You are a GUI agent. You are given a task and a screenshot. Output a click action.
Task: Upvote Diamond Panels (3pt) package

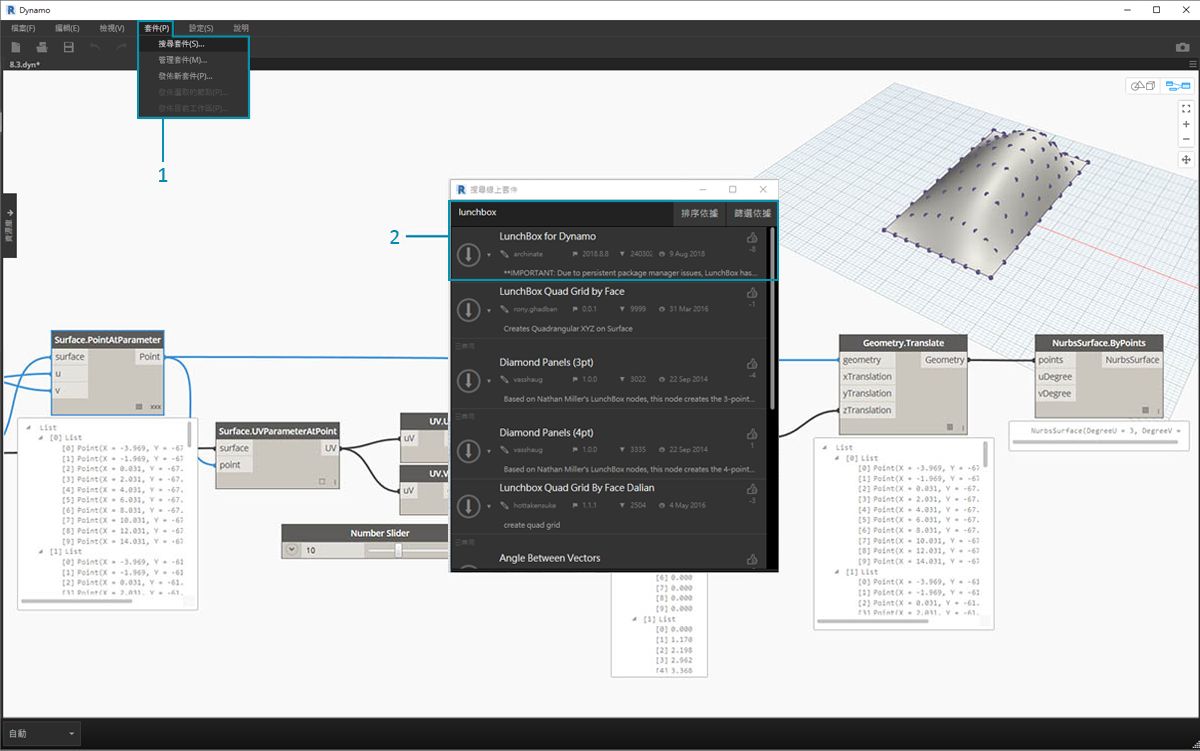752,363
